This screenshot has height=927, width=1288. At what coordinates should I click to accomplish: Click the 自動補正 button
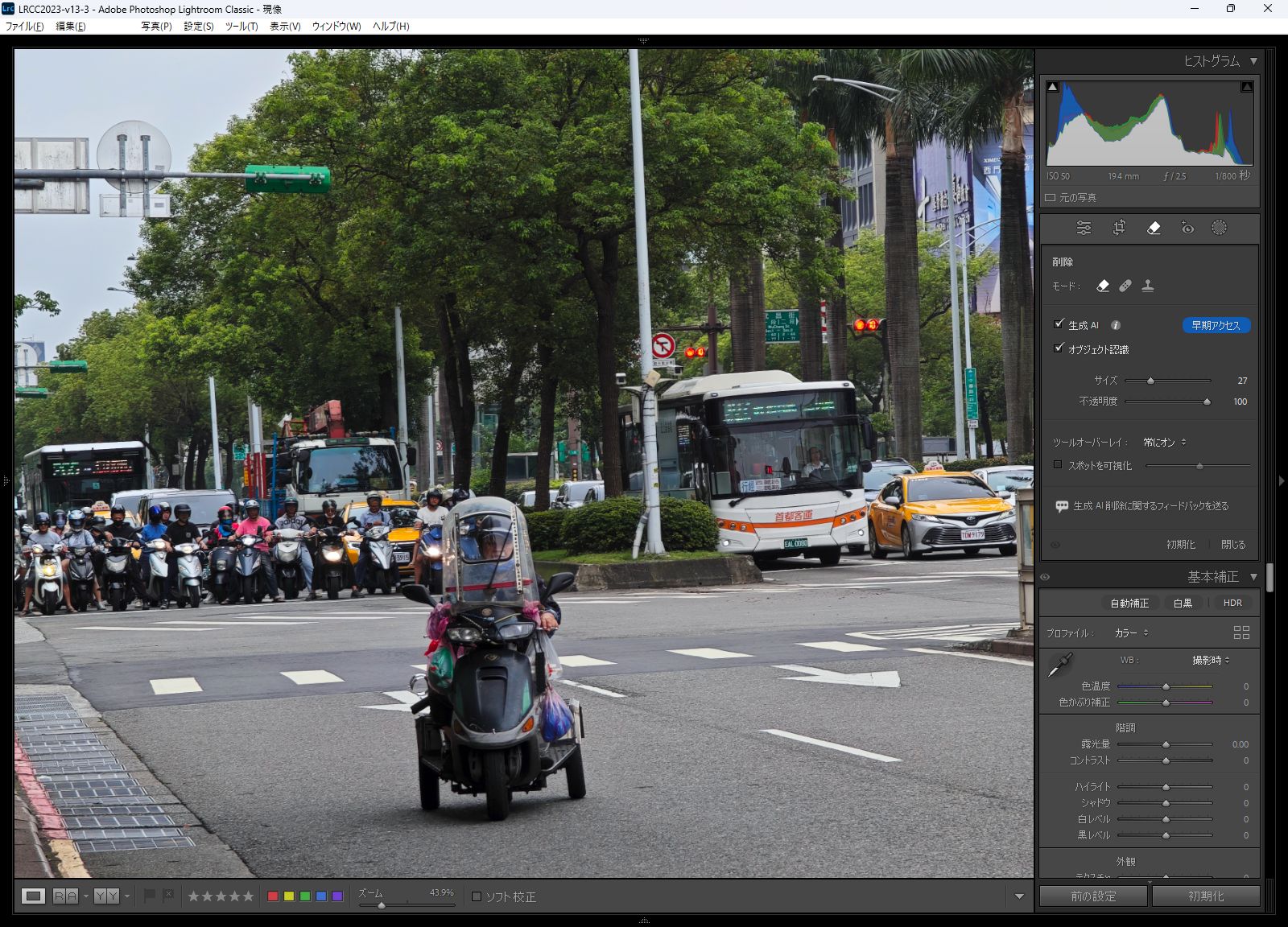(1129, 603)
